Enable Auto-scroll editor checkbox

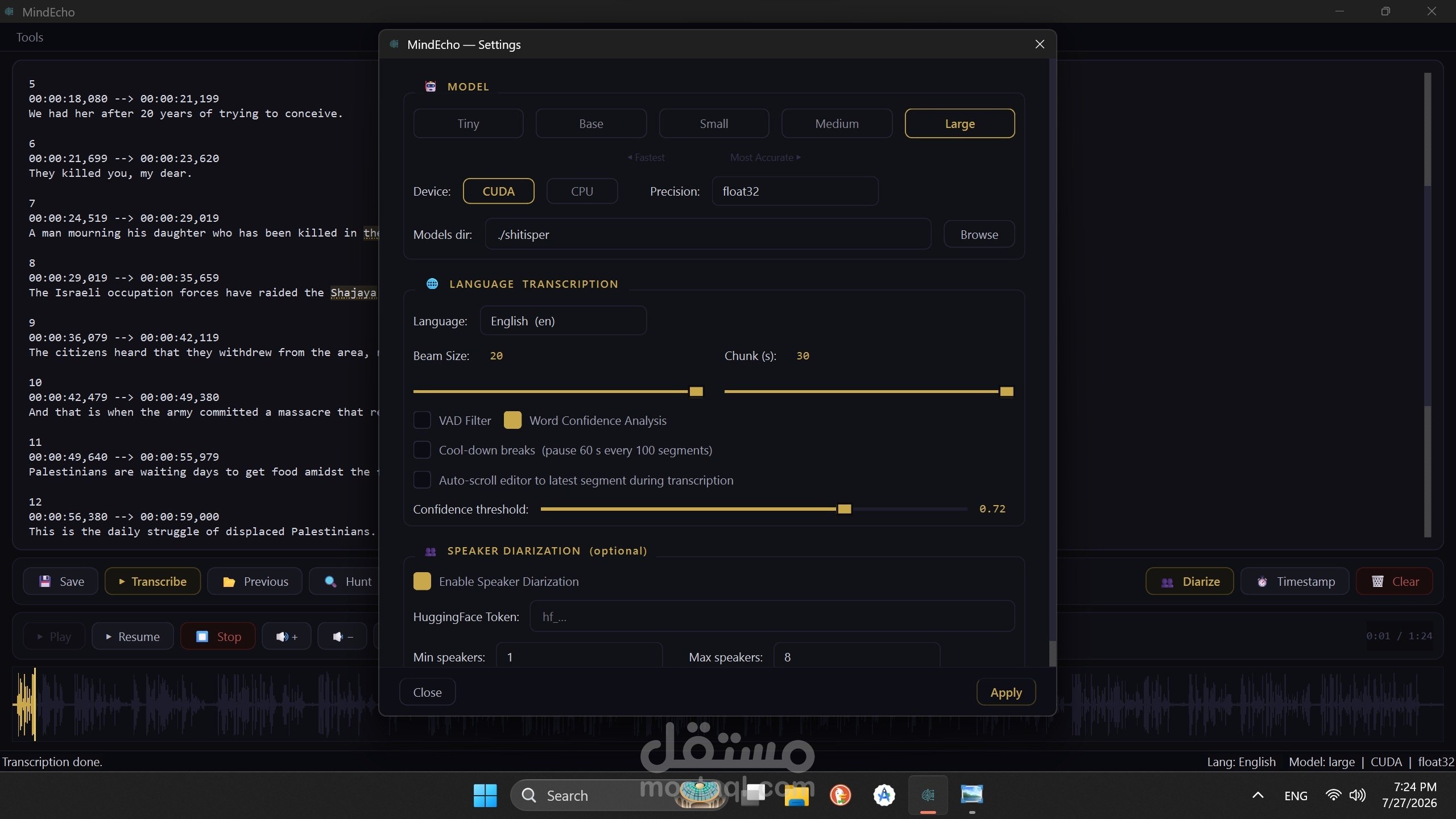[x=422, y=480]
